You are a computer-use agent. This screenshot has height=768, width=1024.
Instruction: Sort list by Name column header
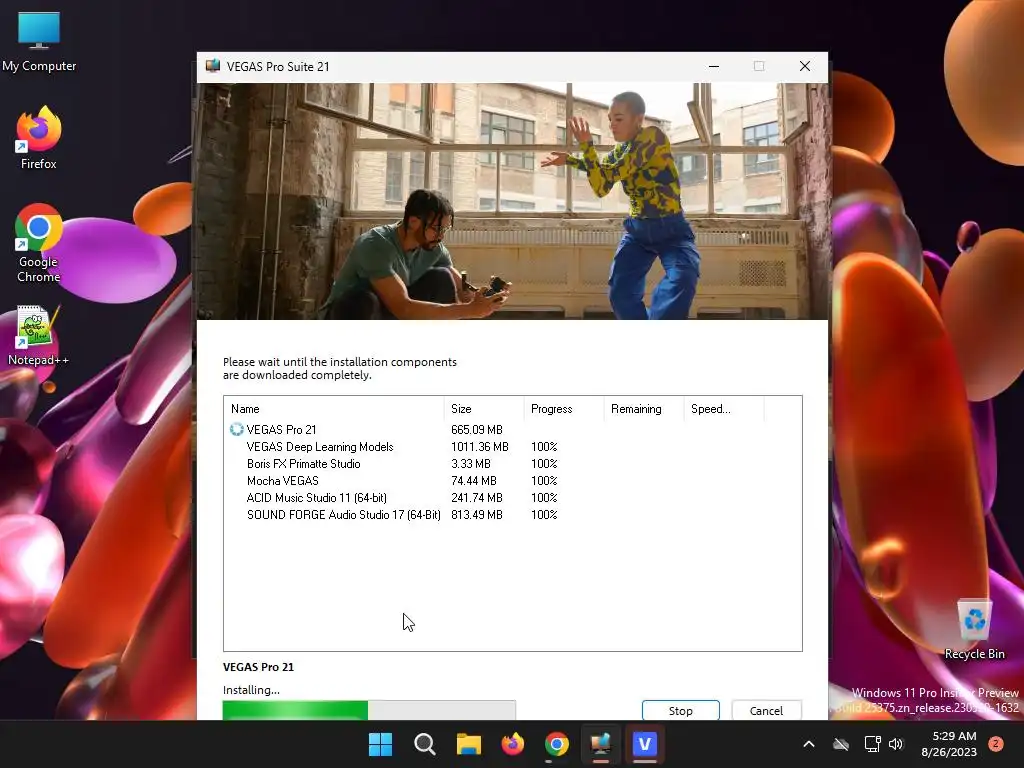[x=334, y=409]
